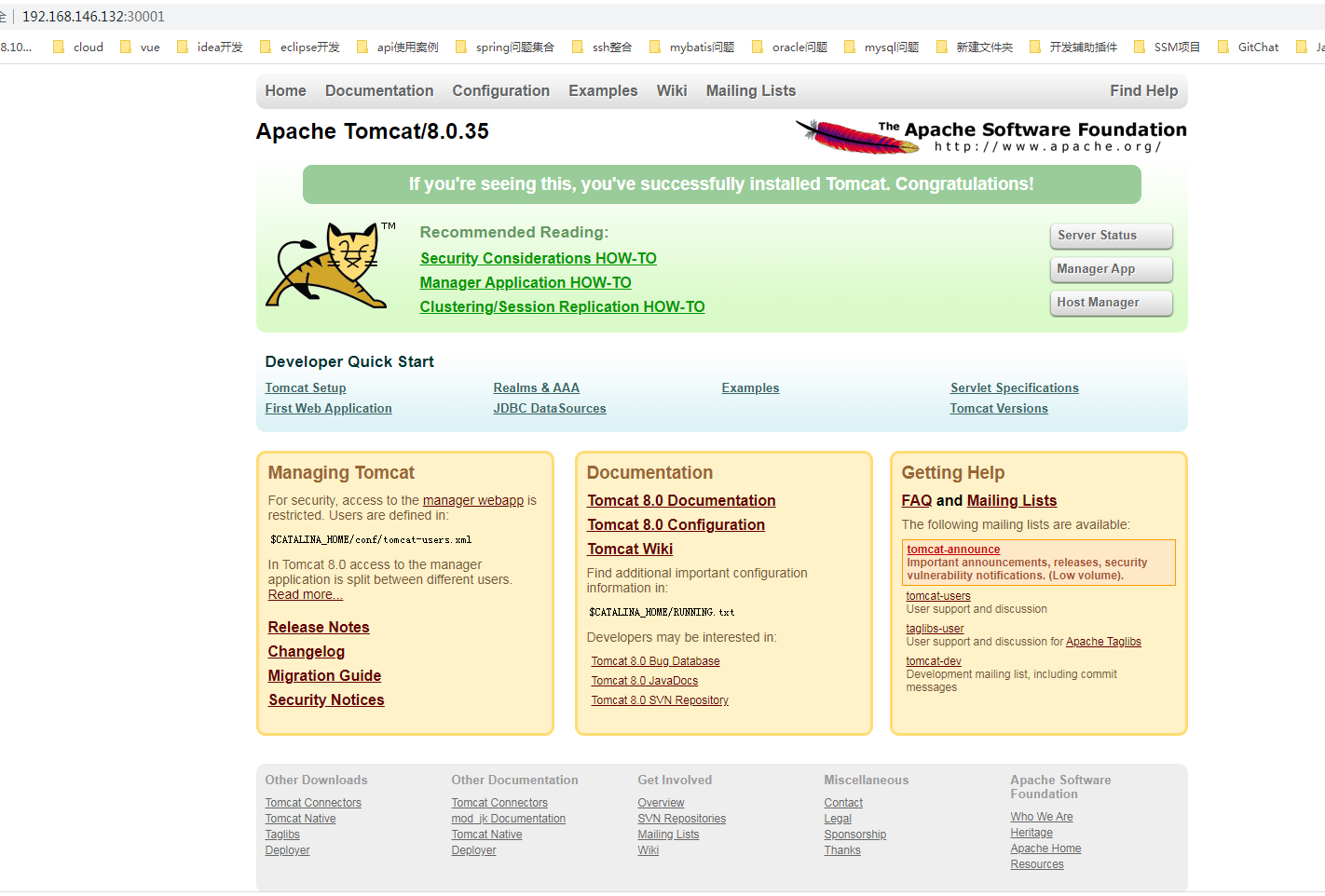Open the mysql问题 bookmark folder
The width and height of the screenshot is (1325, 896).
tap(881, 47)
